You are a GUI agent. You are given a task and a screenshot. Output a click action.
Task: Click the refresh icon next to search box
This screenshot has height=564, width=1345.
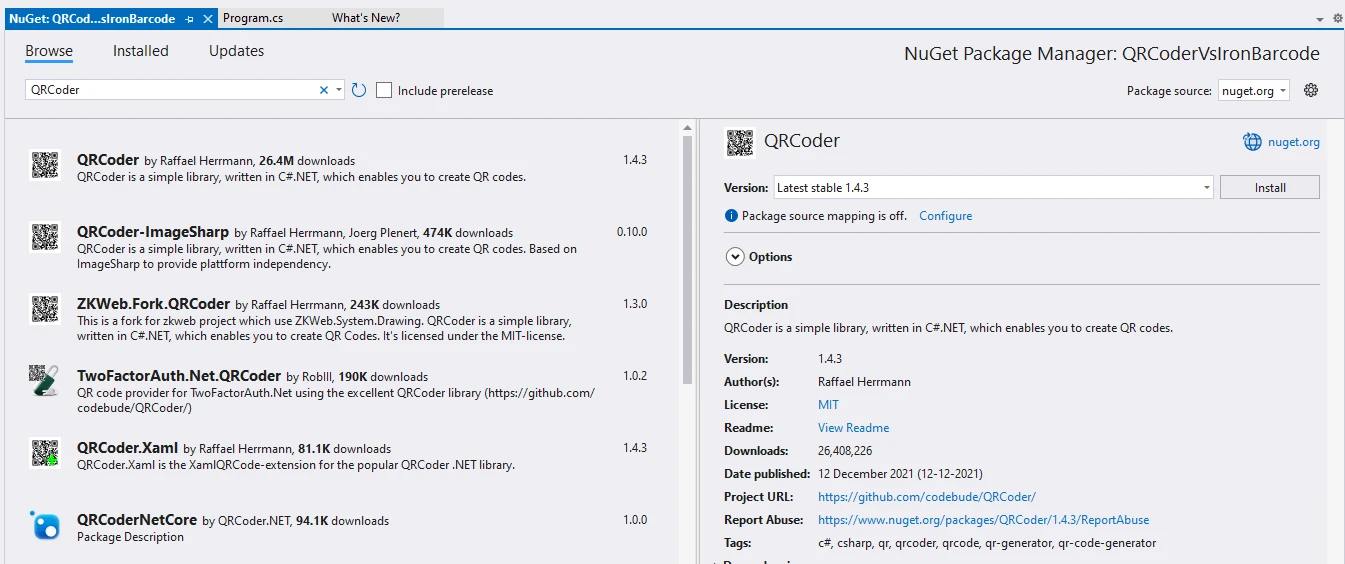pyautogui.click(x=359, y=90)
